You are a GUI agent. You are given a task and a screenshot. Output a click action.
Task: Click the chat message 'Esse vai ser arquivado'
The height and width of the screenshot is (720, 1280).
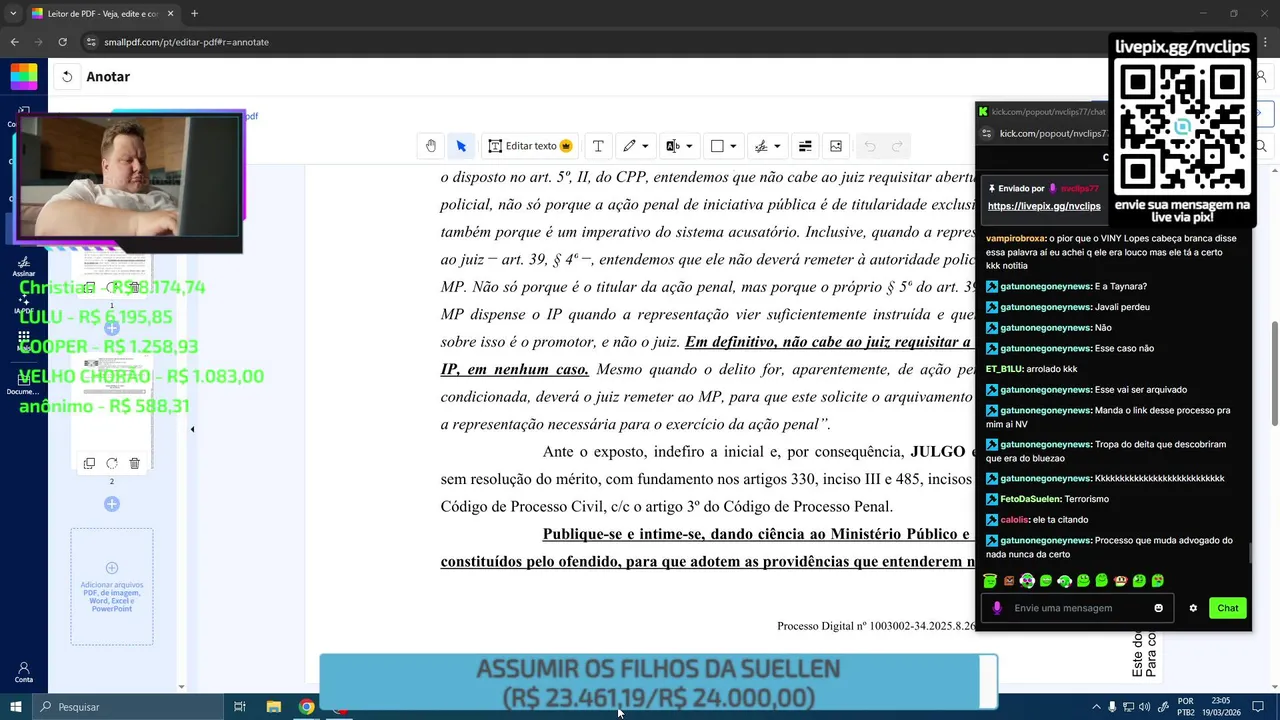[x=1141, y=390]
